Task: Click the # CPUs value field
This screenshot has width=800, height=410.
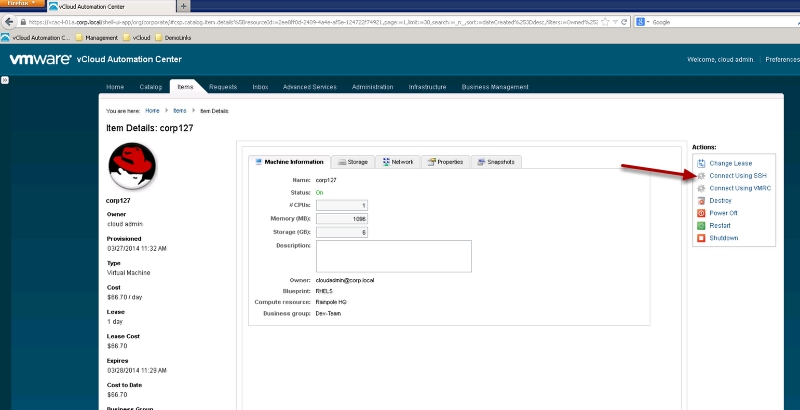Action: [342, 206]
